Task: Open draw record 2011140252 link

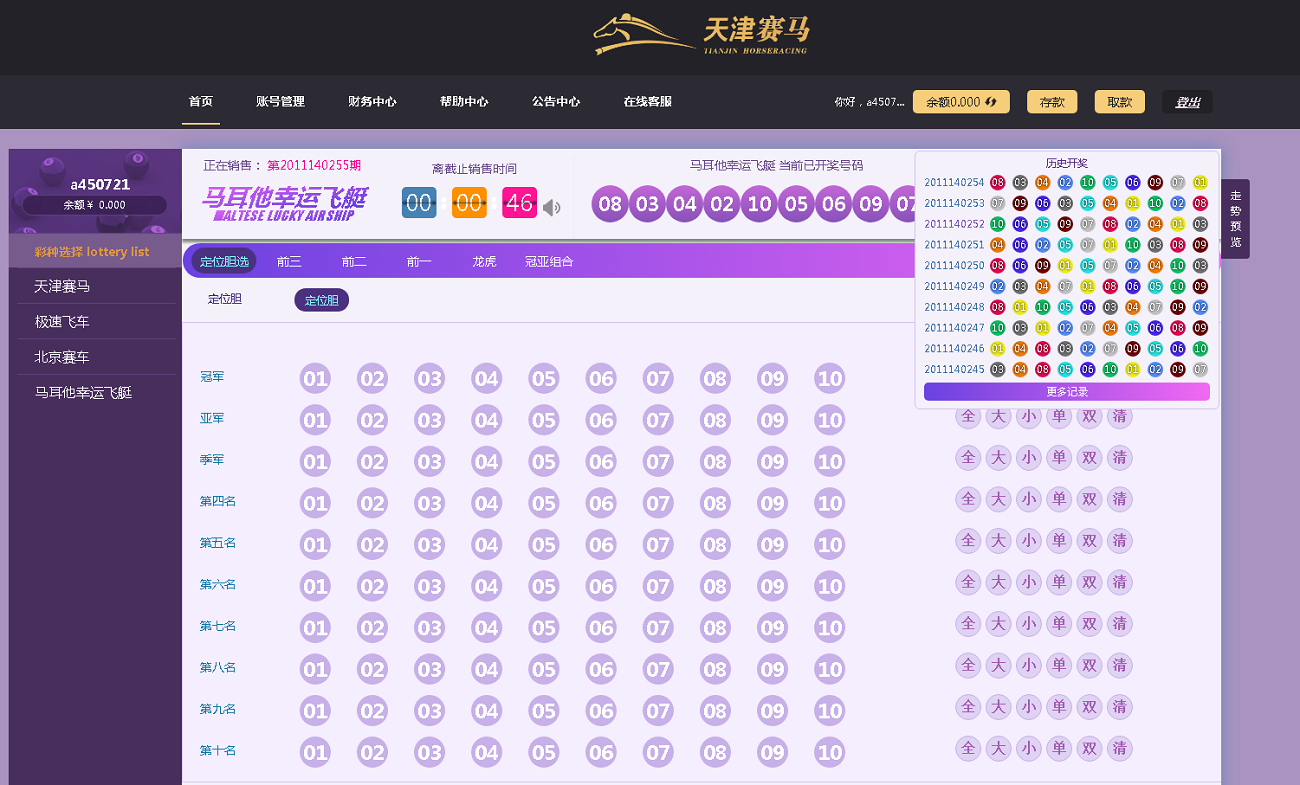Action: tap(954, 224)
